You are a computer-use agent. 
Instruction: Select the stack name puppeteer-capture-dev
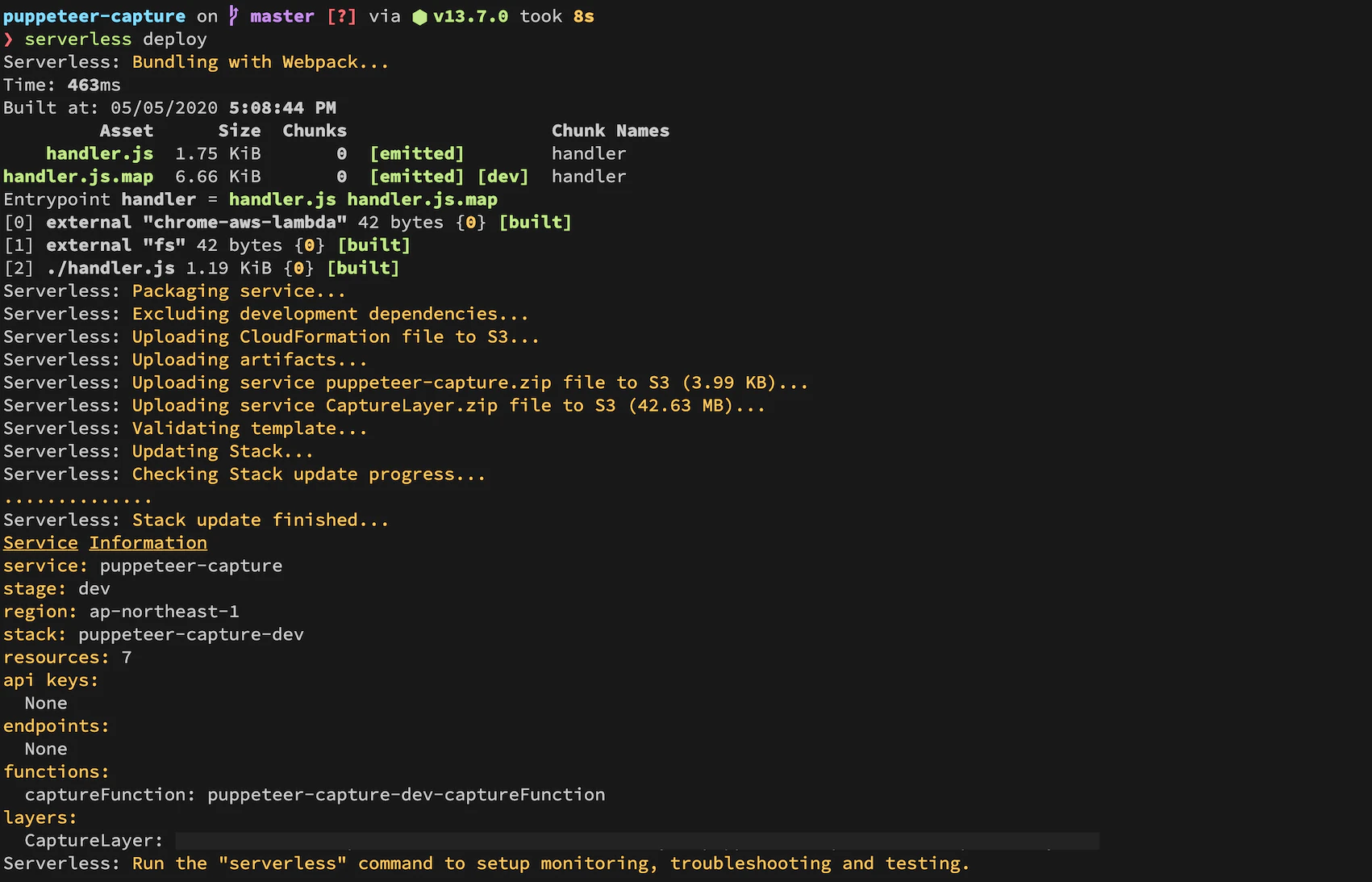191,634
